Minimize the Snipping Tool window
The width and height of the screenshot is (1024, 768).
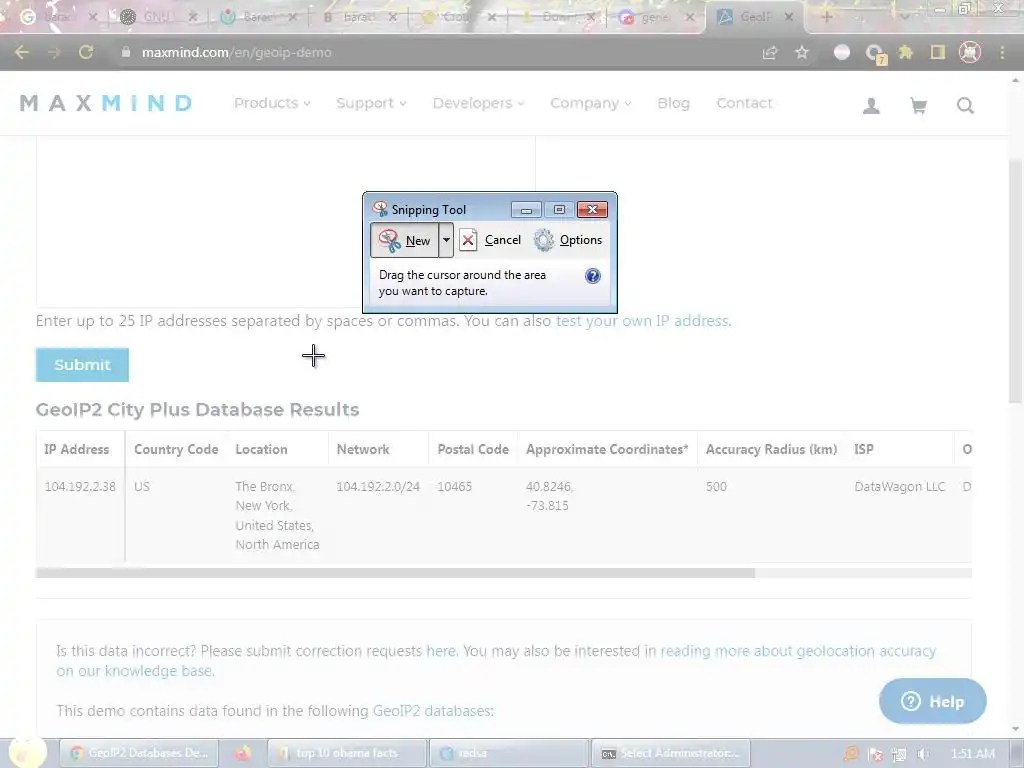526,210
